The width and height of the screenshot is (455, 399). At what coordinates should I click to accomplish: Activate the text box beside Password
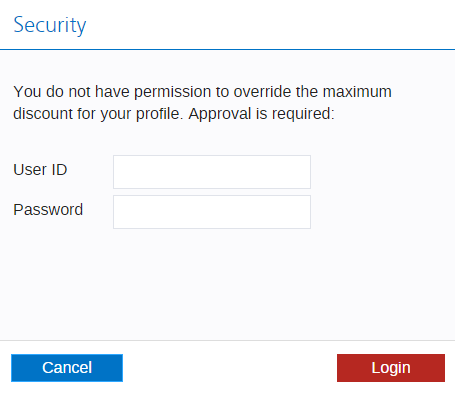212,212
